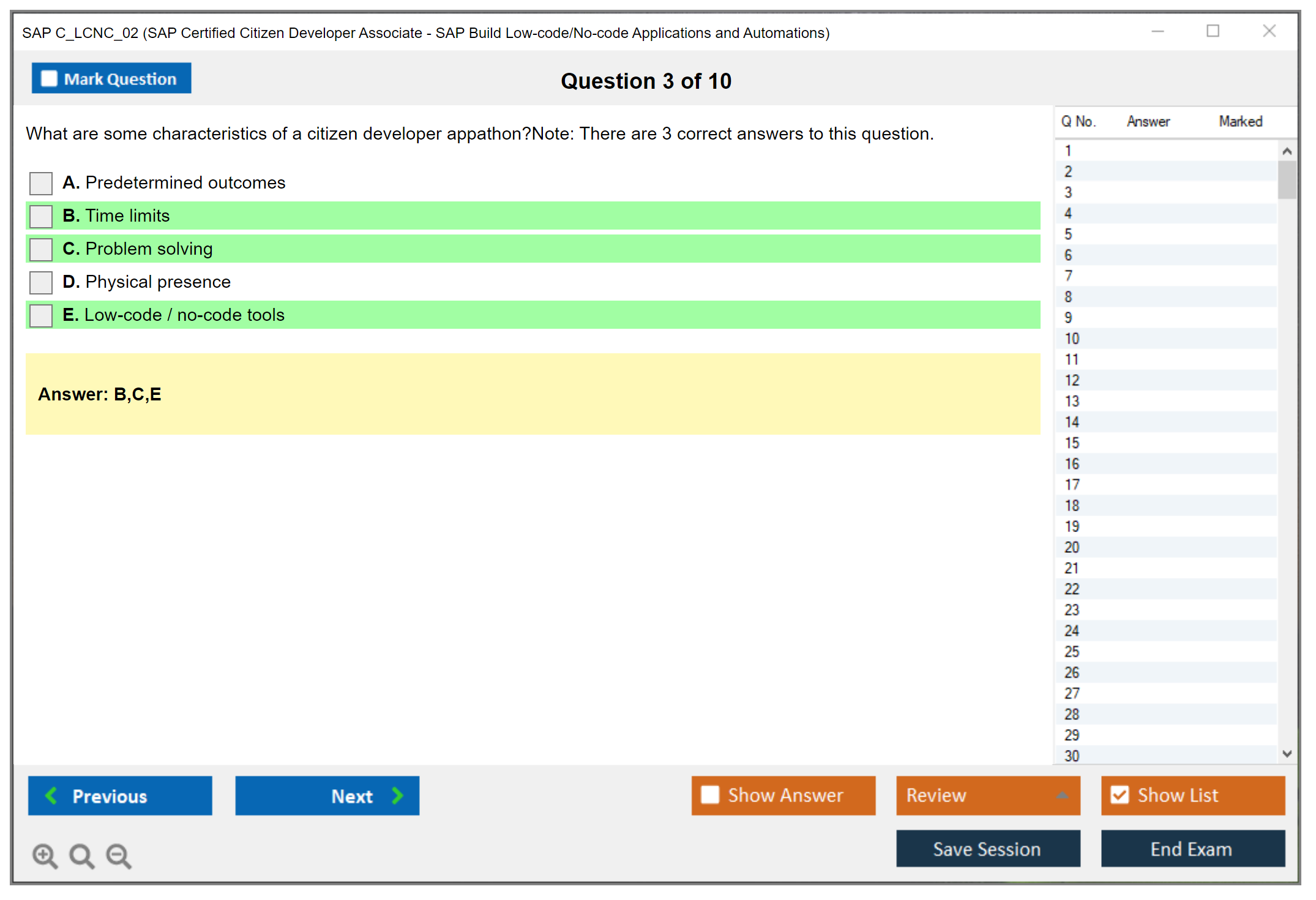Click the Save Session button
1316x900 pixels.
[x=987, y=849]
